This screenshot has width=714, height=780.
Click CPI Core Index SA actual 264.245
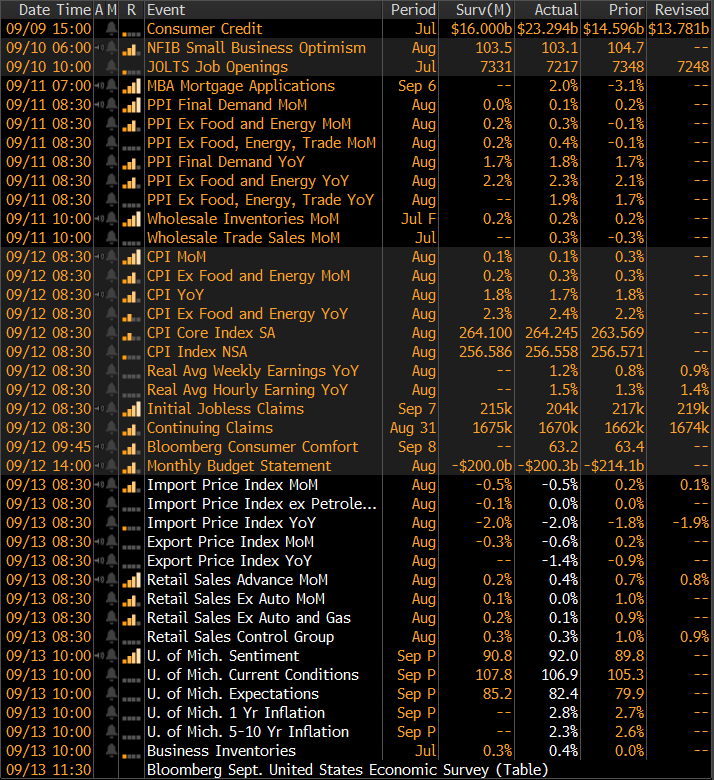pos(551,333)
